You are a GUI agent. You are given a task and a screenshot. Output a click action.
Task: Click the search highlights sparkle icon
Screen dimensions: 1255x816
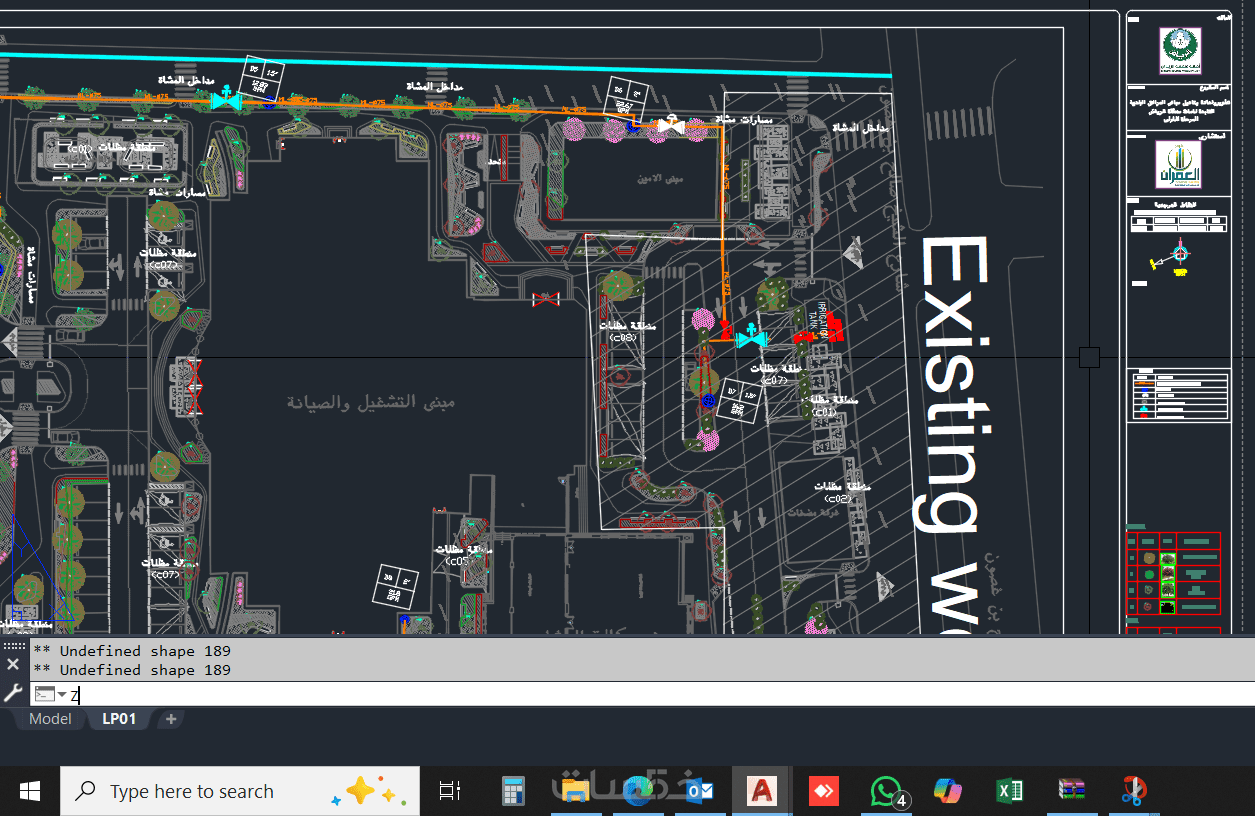(366, 792)
